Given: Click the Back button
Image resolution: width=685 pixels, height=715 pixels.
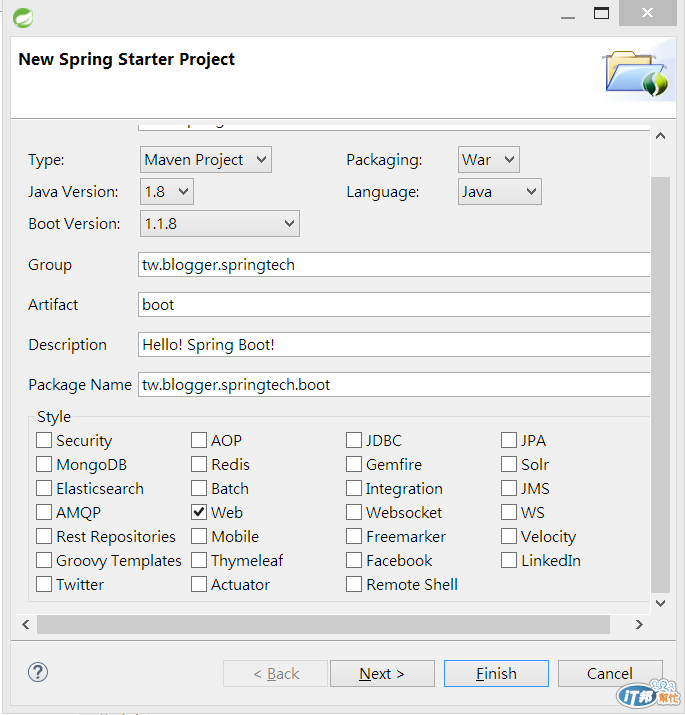Looking at the screenshot, I should [275, 674].
